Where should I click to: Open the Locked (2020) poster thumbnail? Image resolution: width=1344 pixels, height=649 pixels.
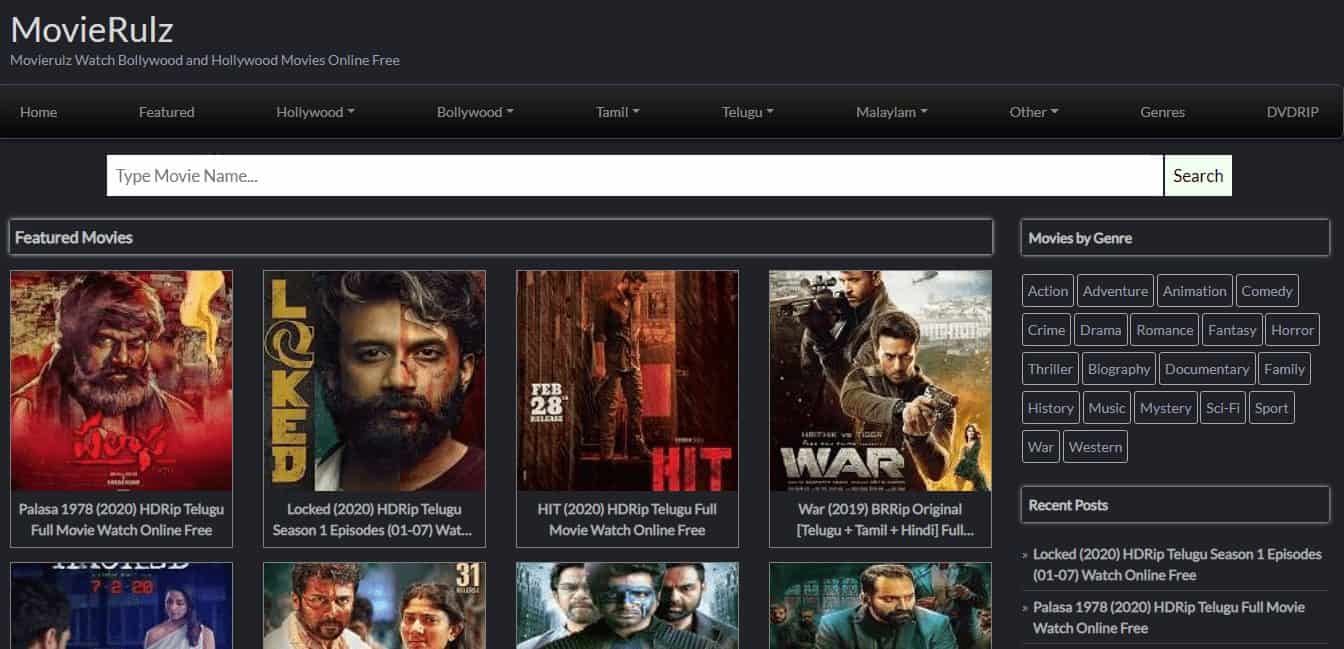pyautogui.click(x=374, y=381)
